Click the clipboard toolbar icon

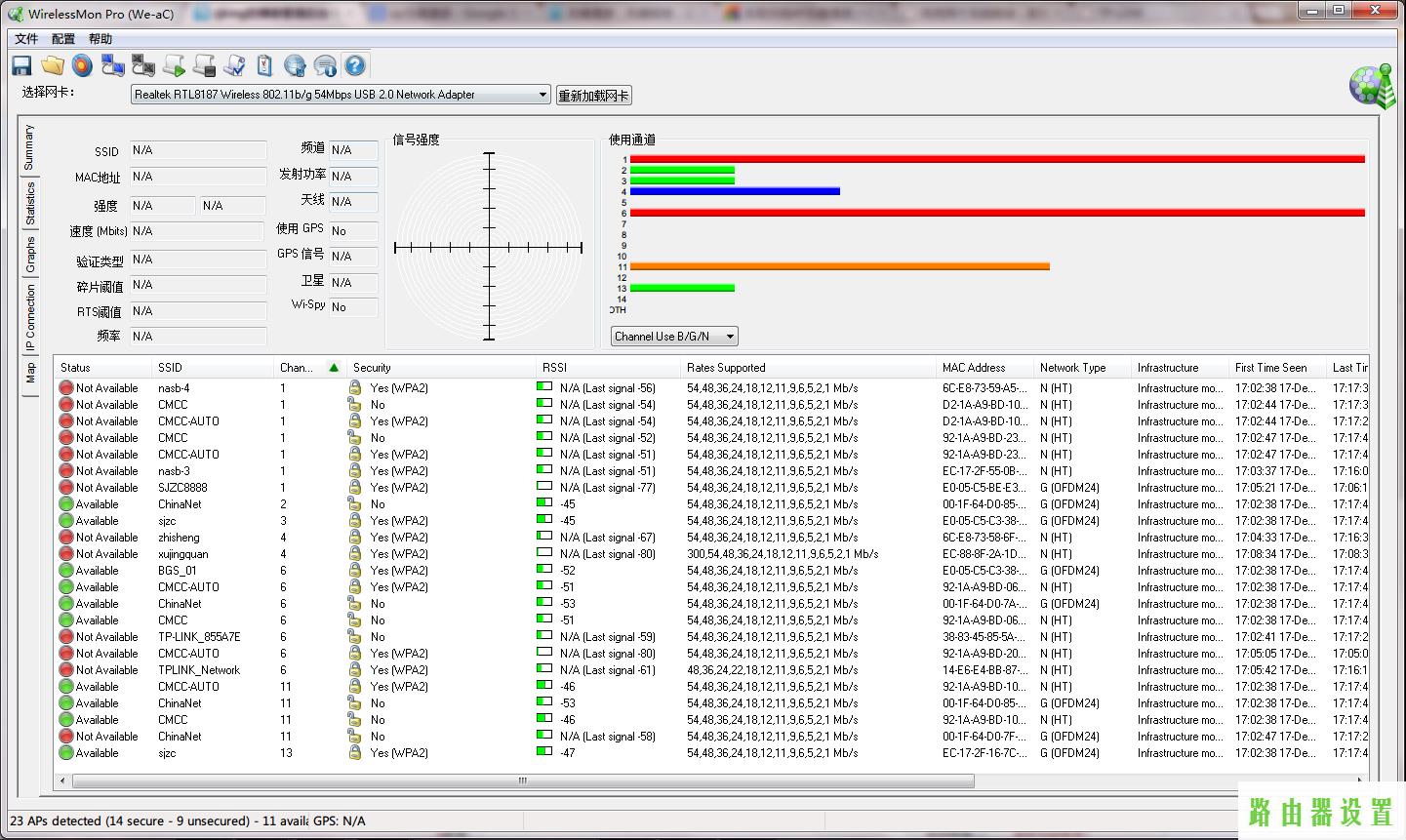tap(264, 65)
